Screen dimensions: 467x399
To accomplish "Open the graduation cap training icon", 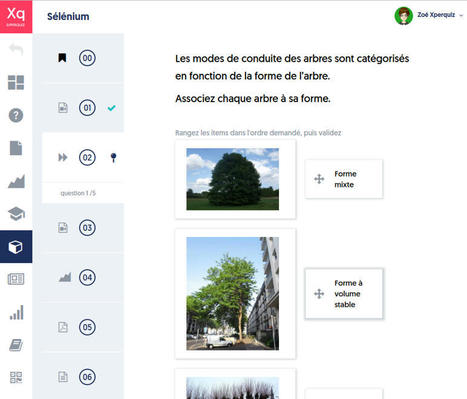I will pos(16,214).
